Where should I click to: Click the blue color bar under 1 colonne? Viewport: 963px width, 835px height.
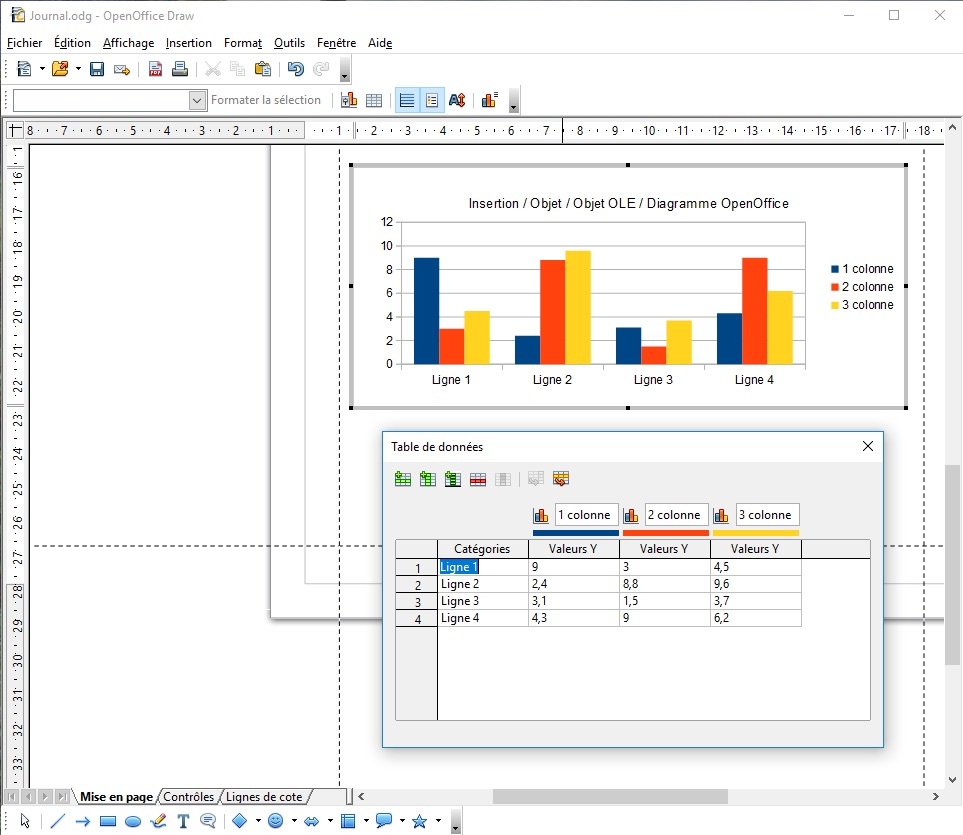[x=575, y=533]
